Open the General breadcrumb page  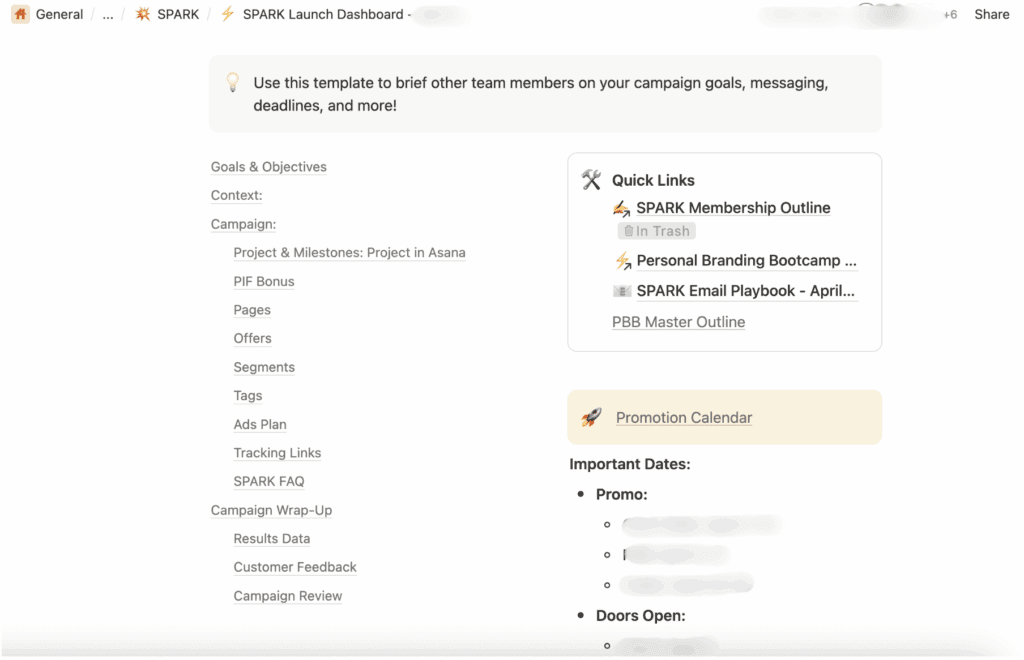tap(59, 14)
